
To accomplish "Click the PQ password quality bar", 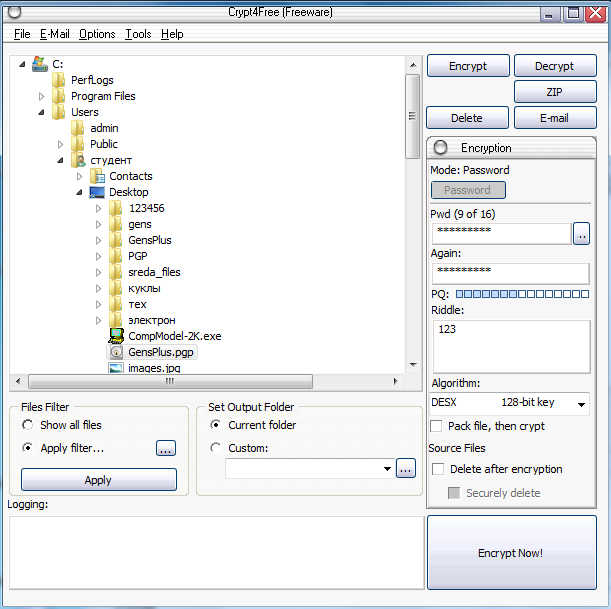I will pyautogui.click(x=522, y=294).
